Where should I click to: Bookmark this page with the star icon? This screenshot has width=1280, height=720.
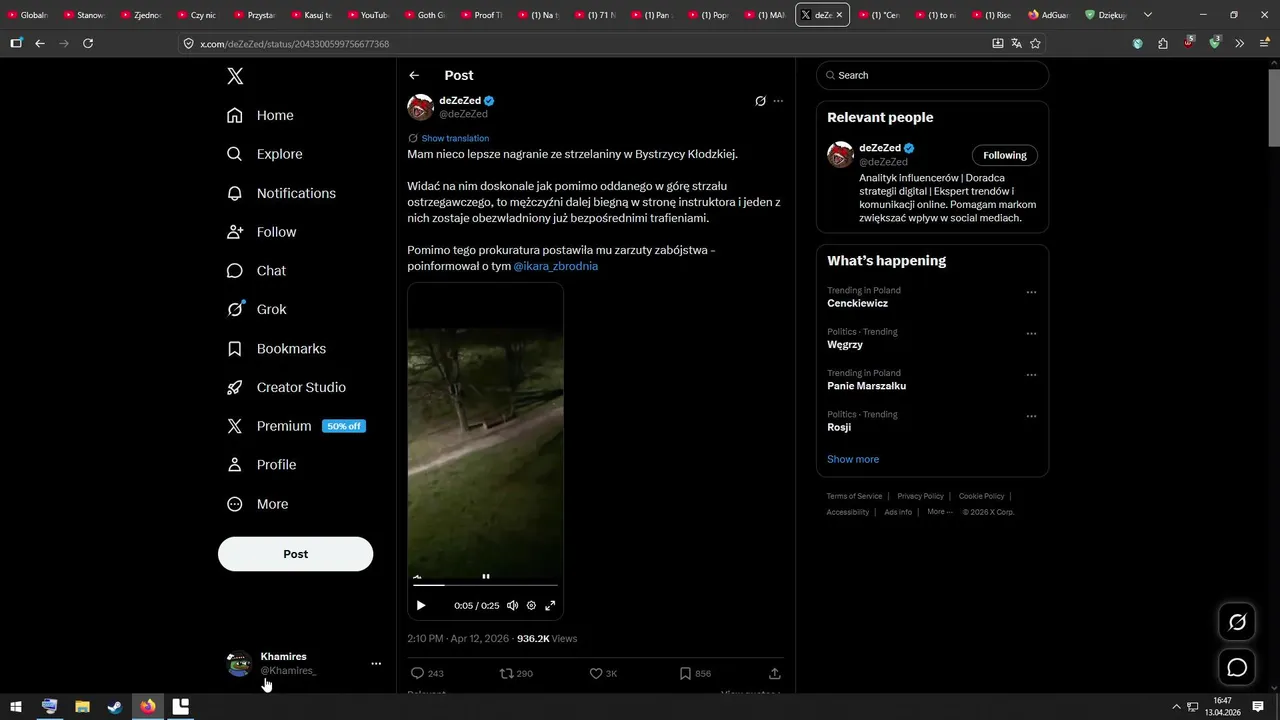1035,43
